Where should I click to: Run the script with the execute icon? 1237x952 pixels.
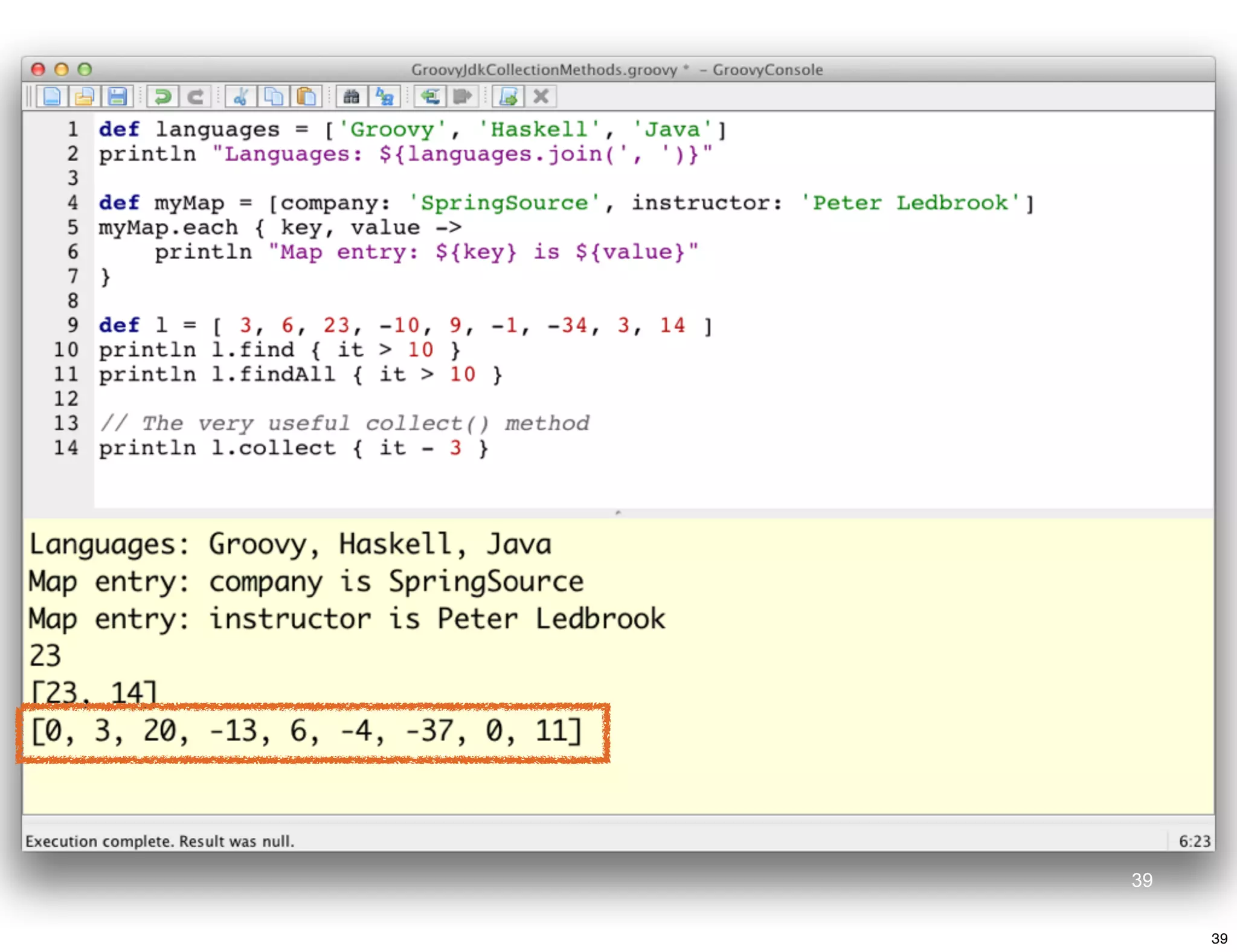pos(509,97)
